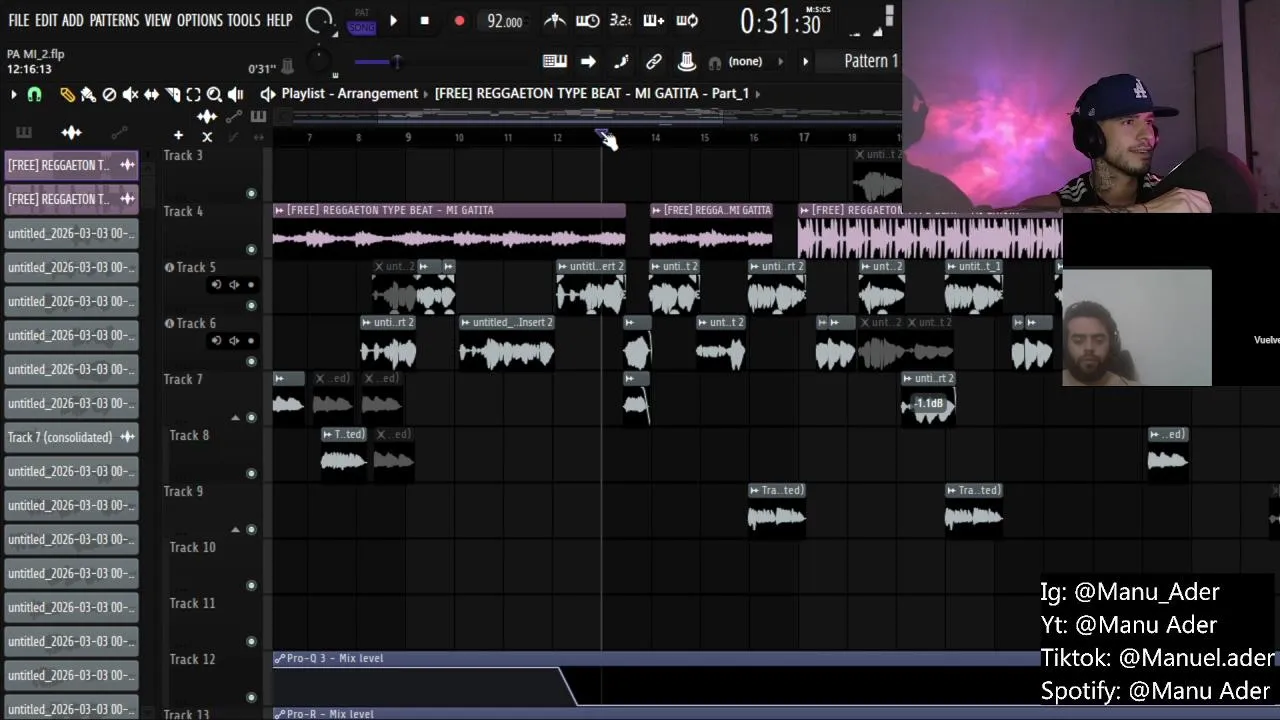Show automation clips in picker panel
1280x720 pixels.
pyautogui.click(x=119, y=133)
